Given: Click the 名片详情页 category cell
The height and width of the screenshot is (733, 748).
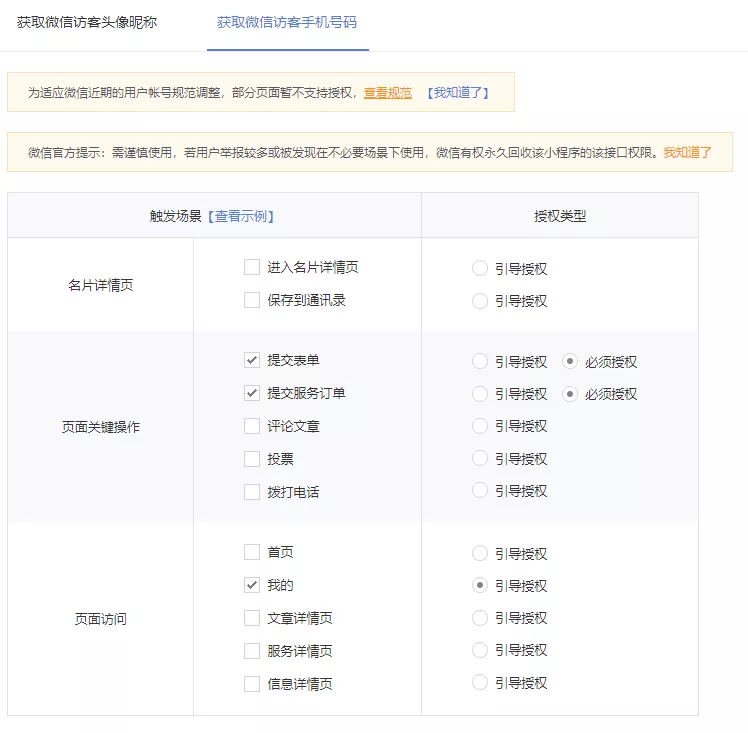Looking at the screenshot, I should pyautogui.click(x=101, y=285).
